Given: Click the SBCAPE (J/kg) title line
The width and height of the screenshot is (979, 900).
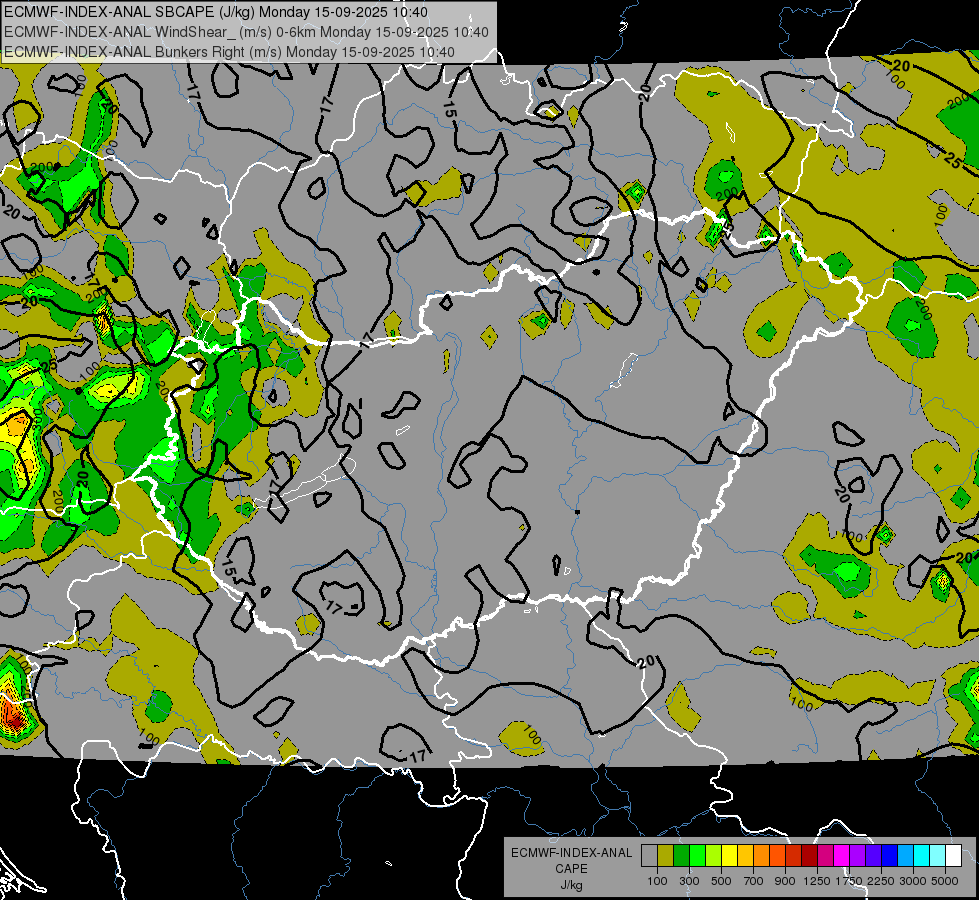Looking at the screenshot, I should (215, 12).
